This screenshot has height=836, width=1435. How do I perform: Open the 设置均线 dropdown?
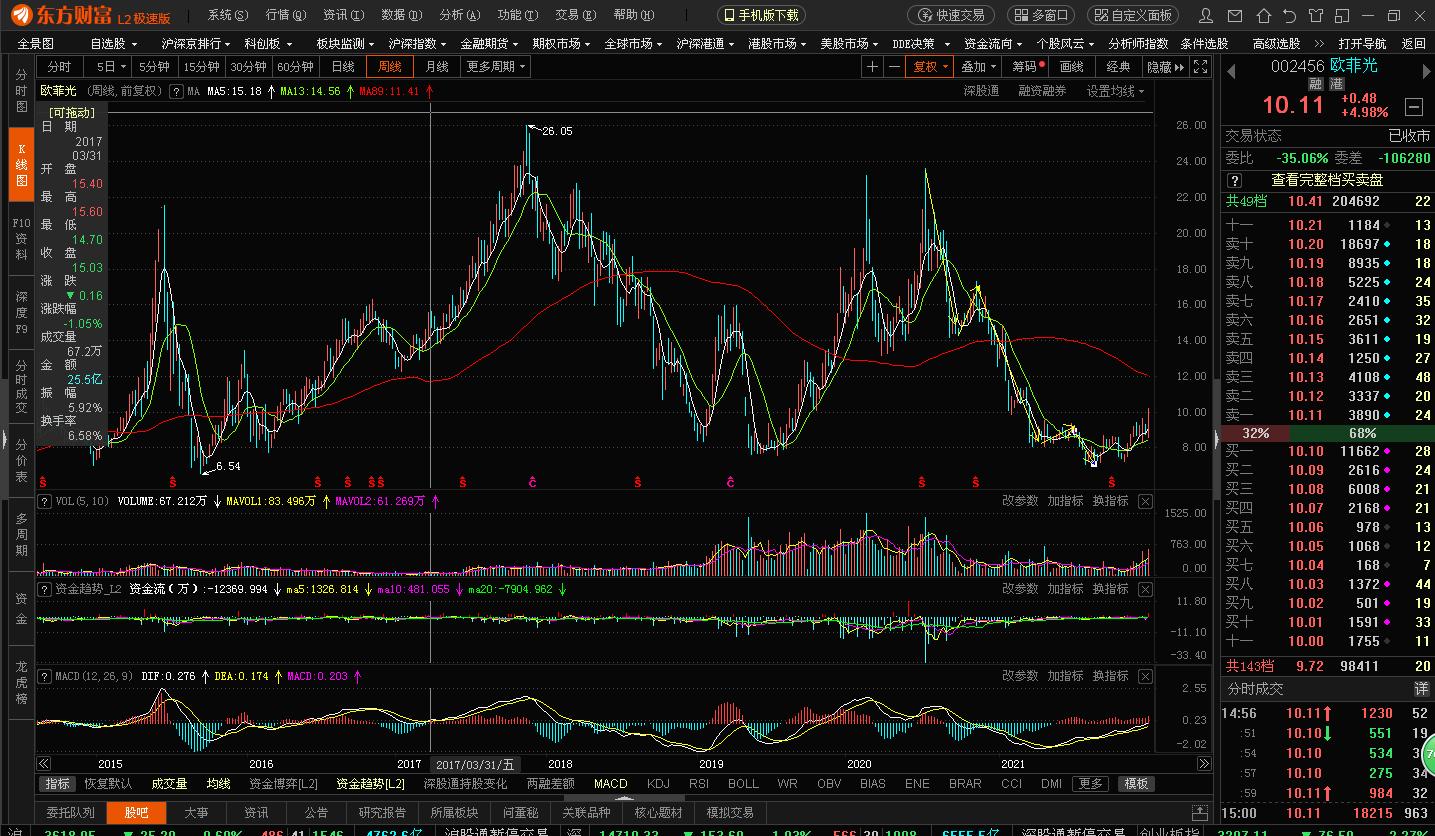[1115, 91]
